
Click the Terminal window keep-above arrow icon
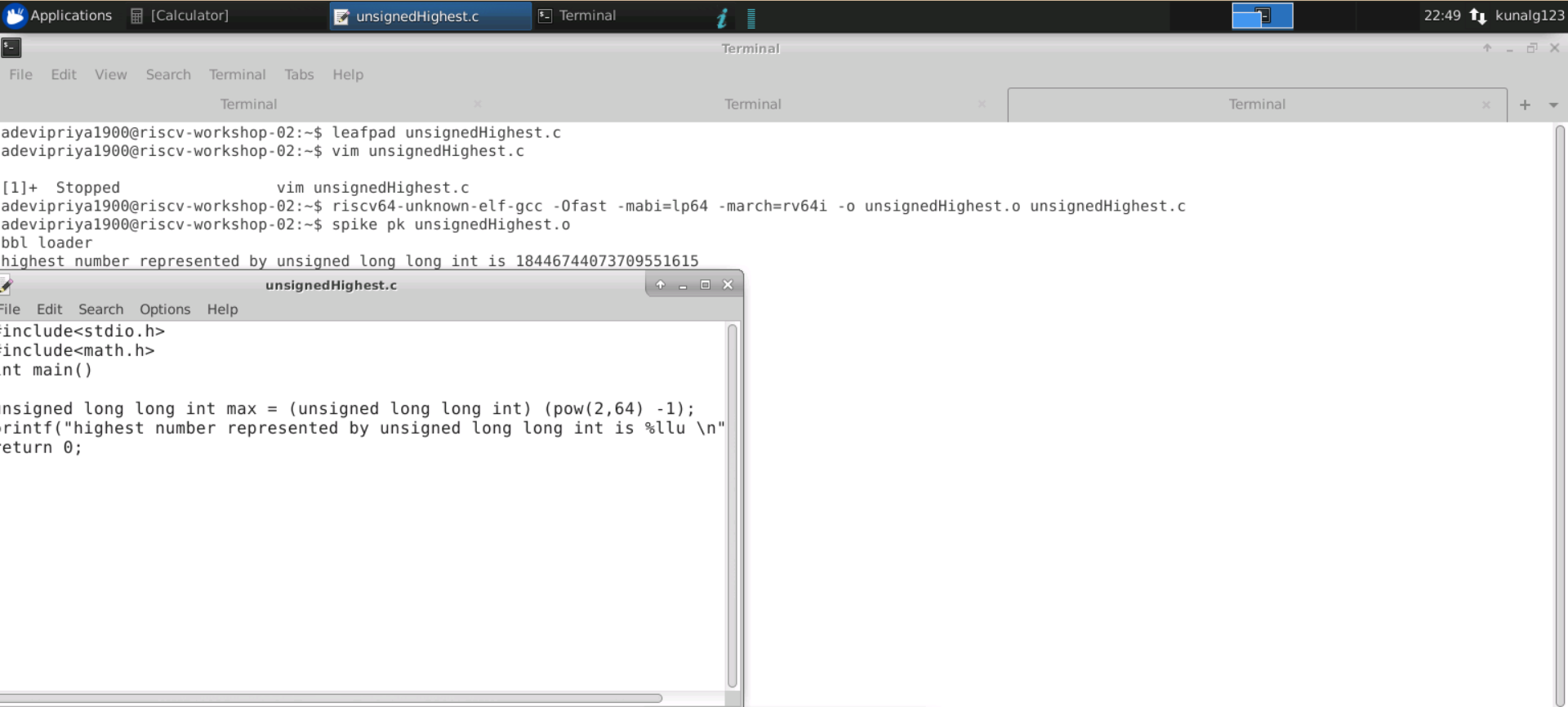tap(1487, 48)
